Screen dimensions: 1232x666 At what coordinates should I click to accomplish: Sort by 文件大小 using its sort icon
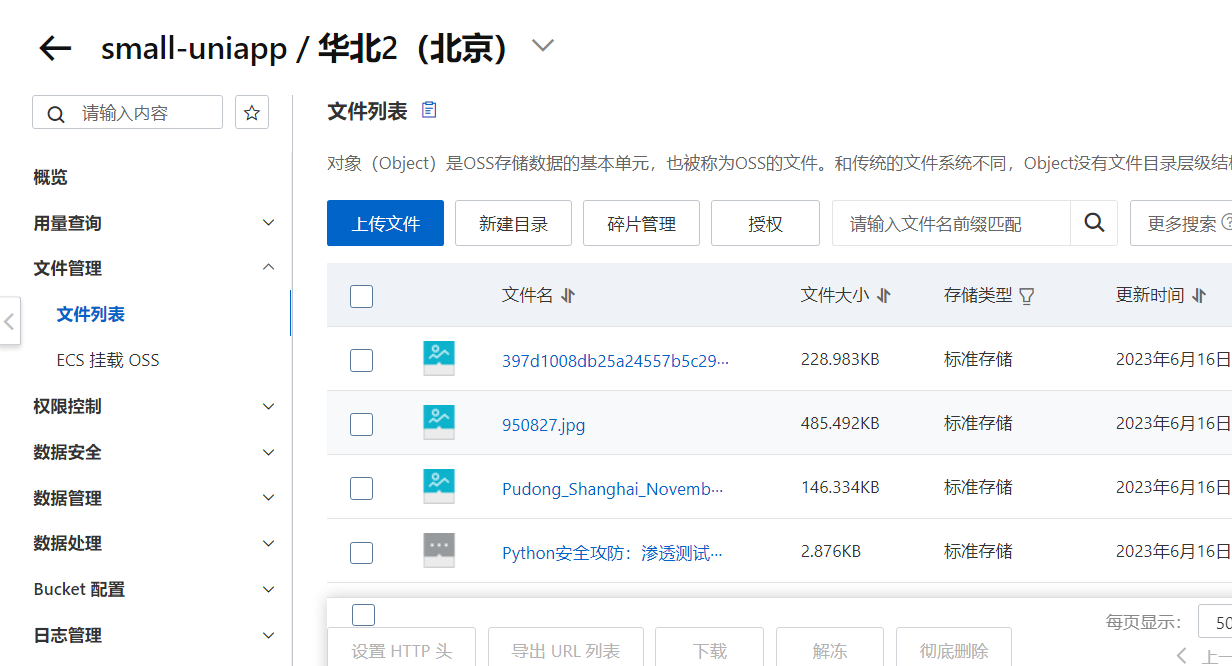pyautogui.click(x=883, y=296)
